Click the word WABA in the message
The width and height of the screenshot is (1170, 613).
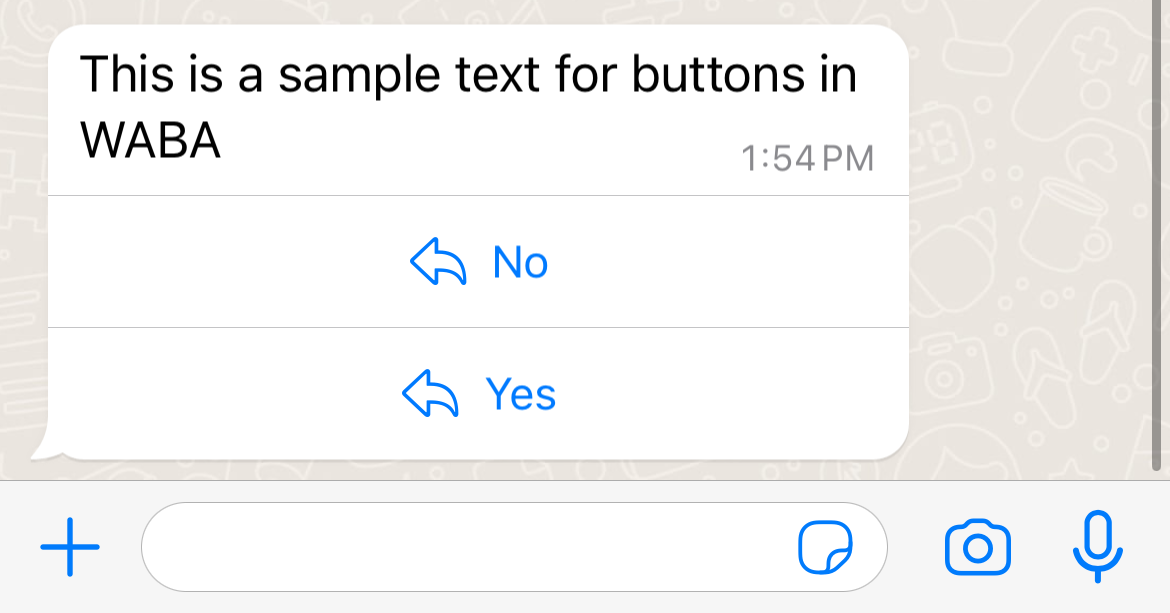point(150,142)
